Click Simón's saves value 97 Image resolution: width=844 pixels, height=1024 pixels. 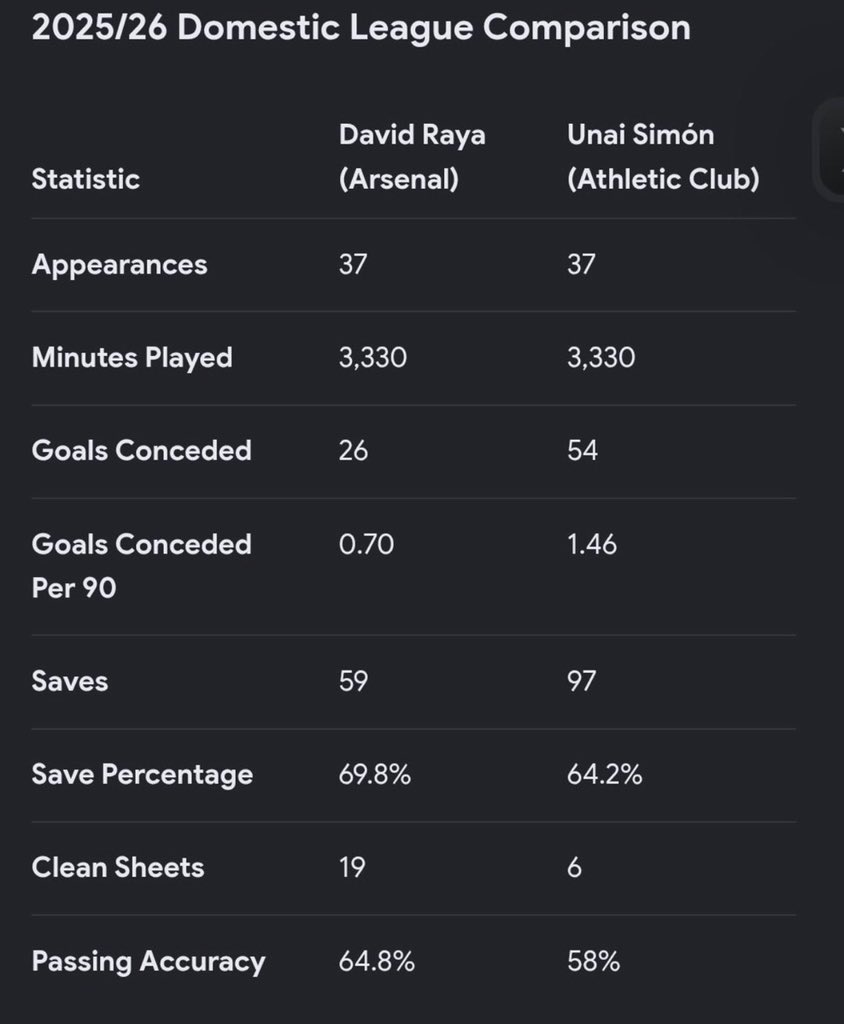[581, 681]
